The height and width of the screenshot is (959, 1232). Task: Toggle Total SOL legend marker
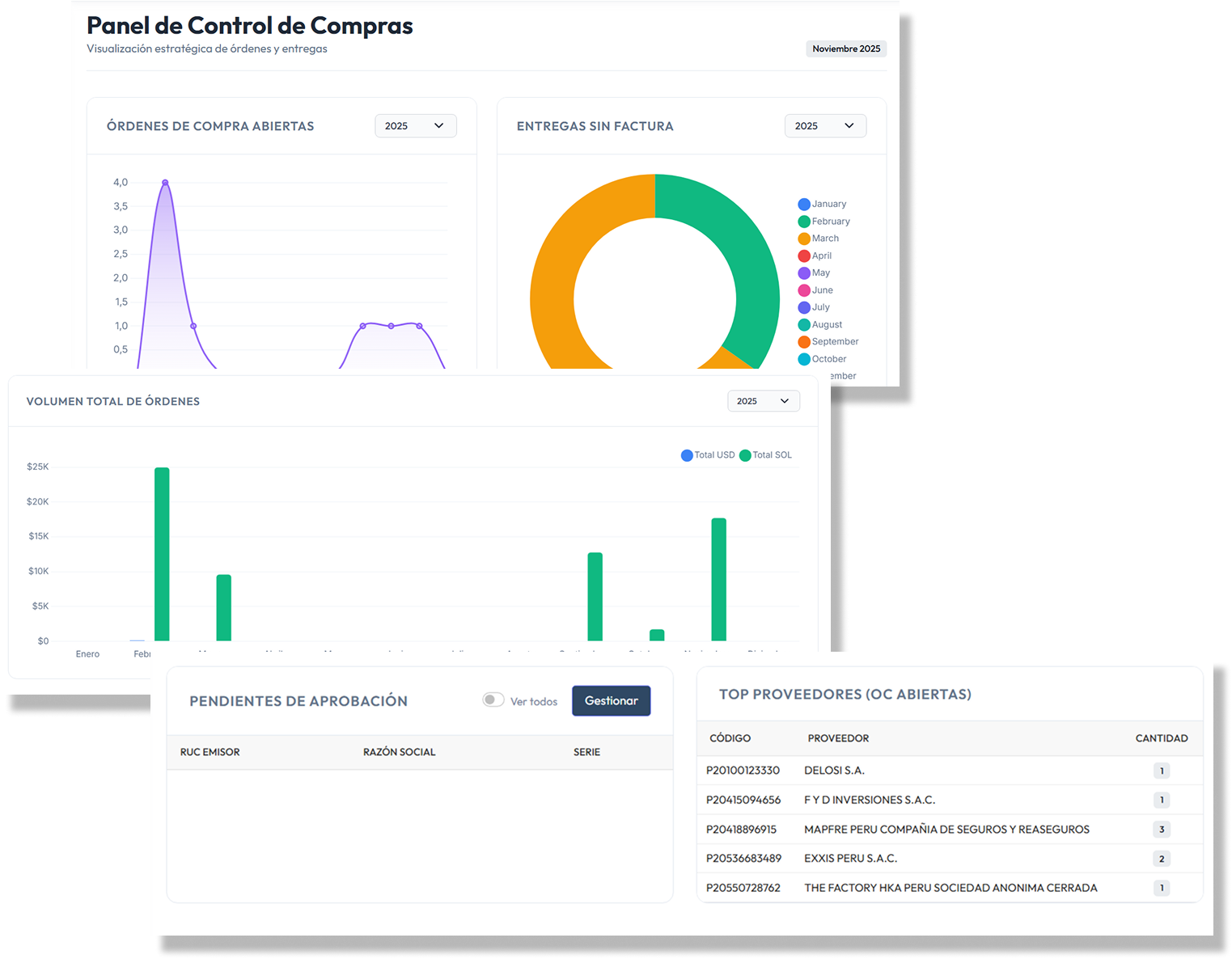coord(745,455)
